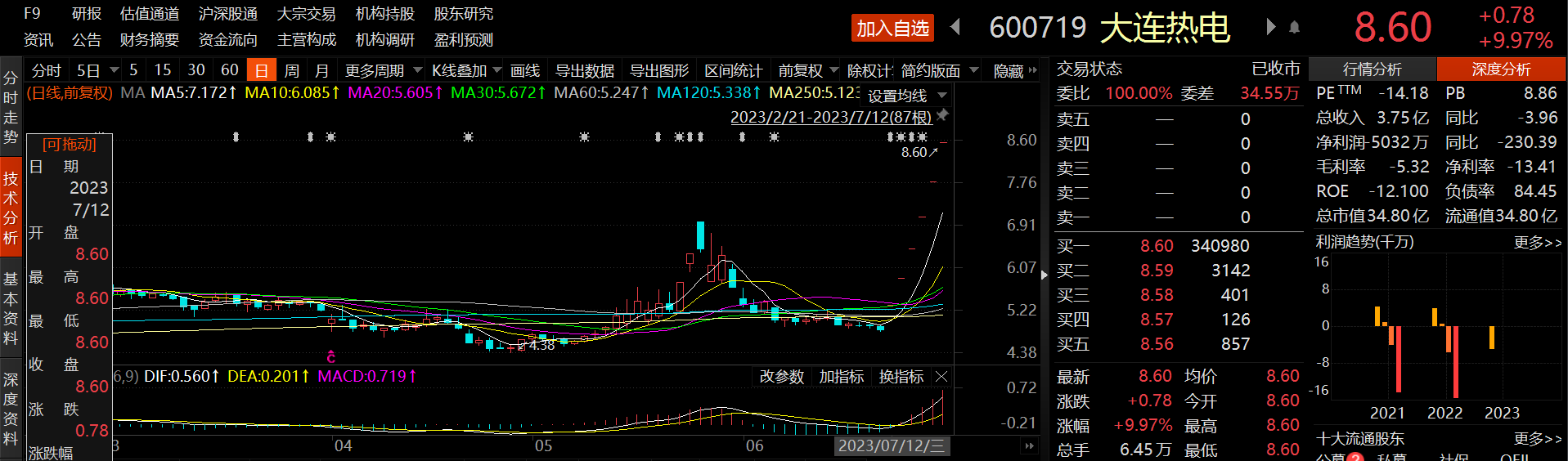Image resolution: width=1568 pixels, height=461 pixels.
Task: Switch to 分时 intraday chart
Action: tap(47, 70)
